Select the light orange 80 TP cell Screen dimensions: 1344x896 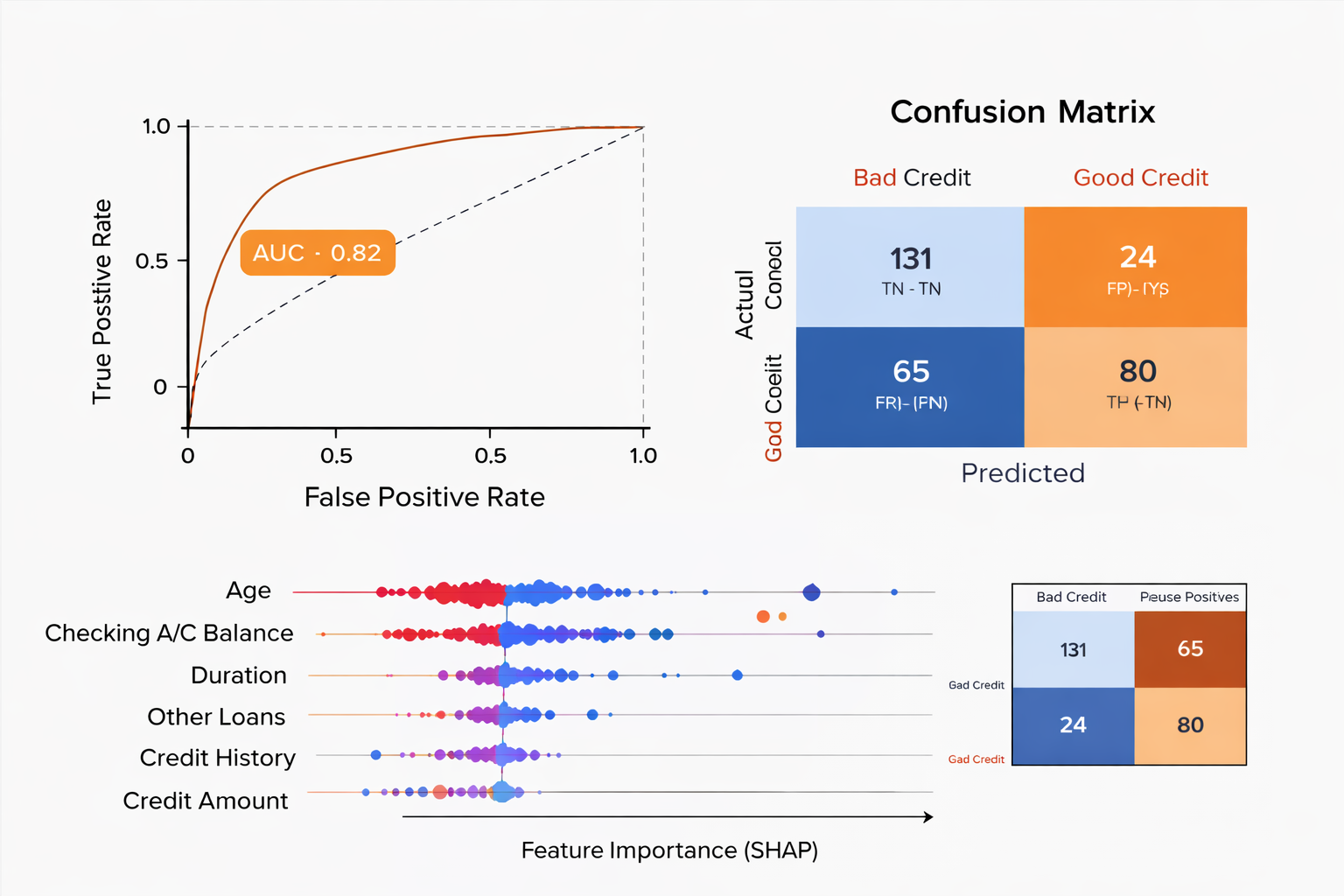click(x=1136, y=387)
